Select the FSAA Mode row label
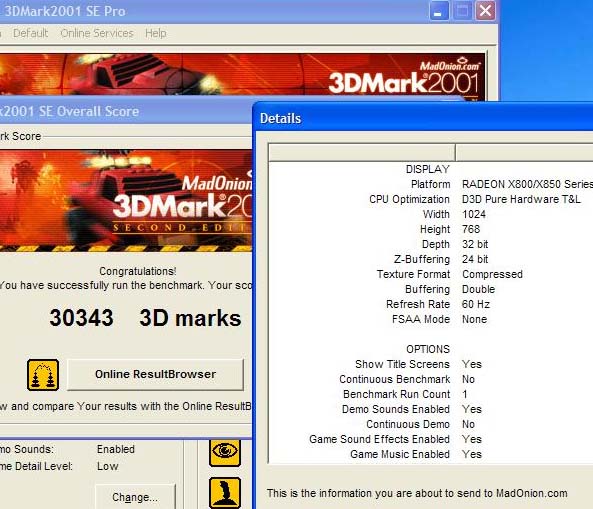 [x=421, y=319]
